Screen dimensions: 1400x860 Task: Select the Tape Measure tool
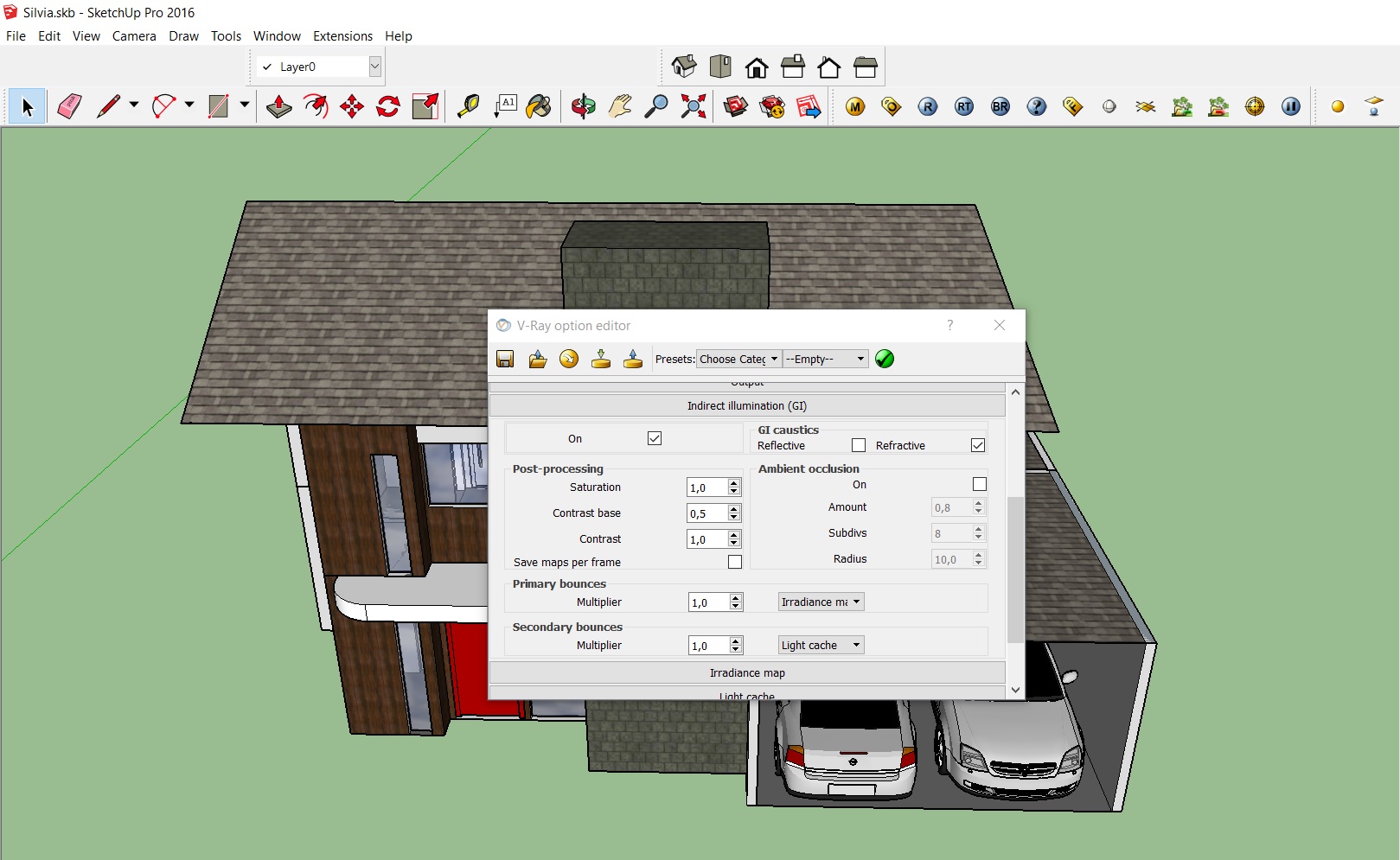[x=468, y=106]
